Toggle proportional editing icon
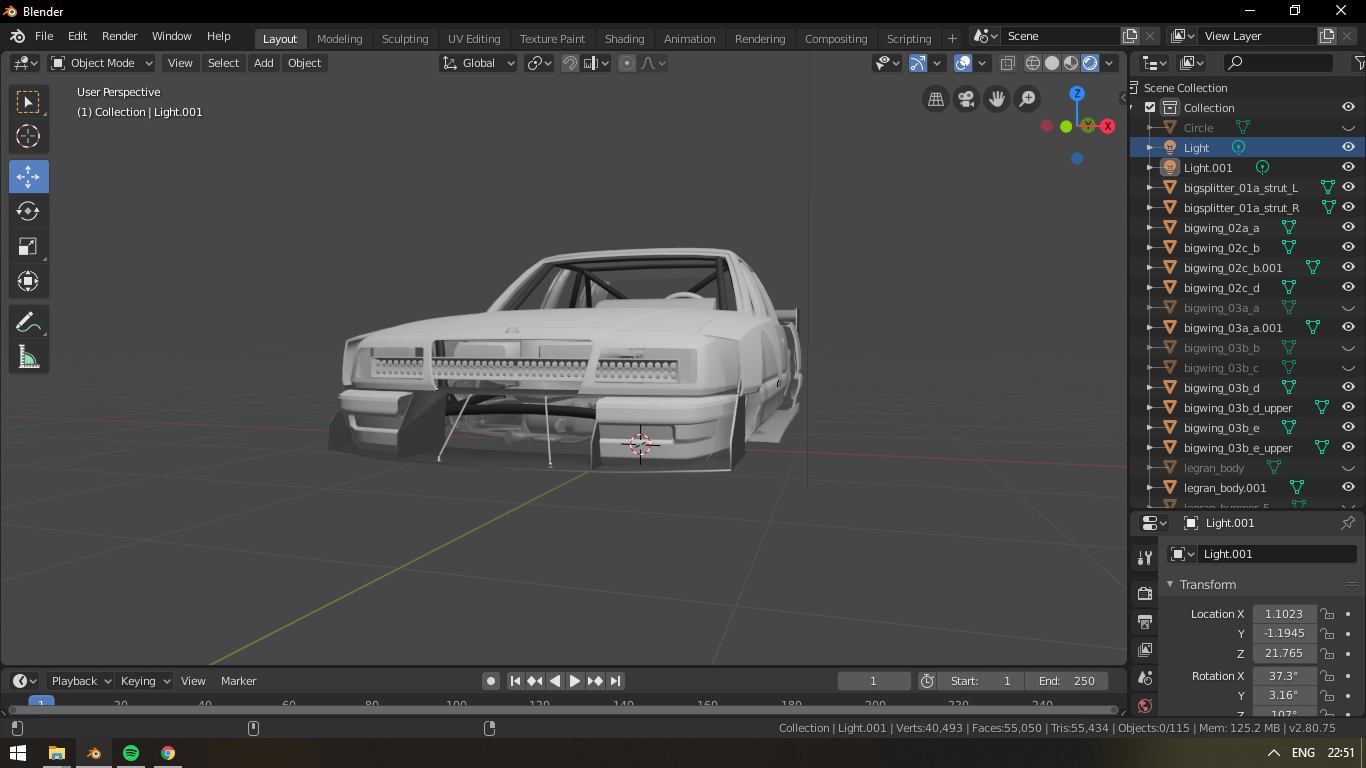1366x768 pixels. pyautogui.click(x=627, y=63)
